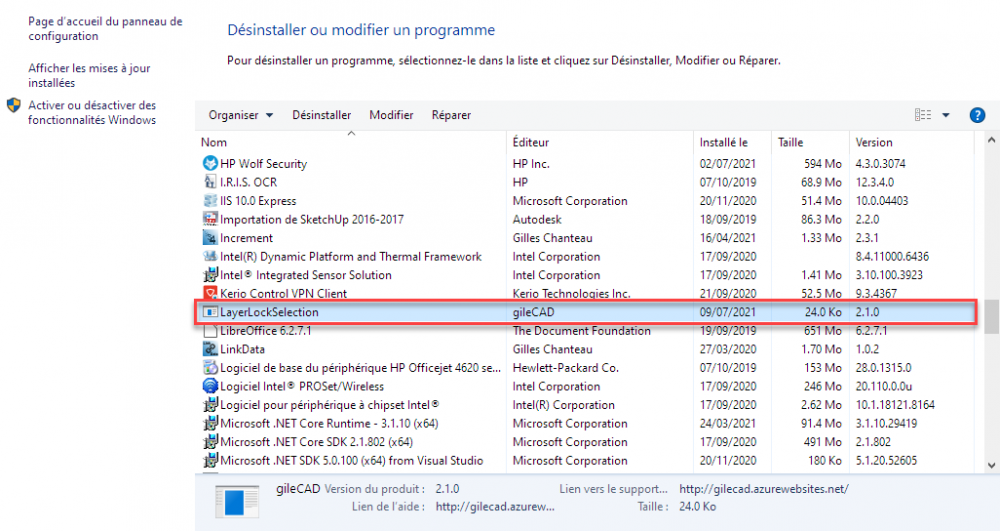Click version 10.1.18121.8164 cell
Screen dimensions: 1000x531
(x=895, y=405)
